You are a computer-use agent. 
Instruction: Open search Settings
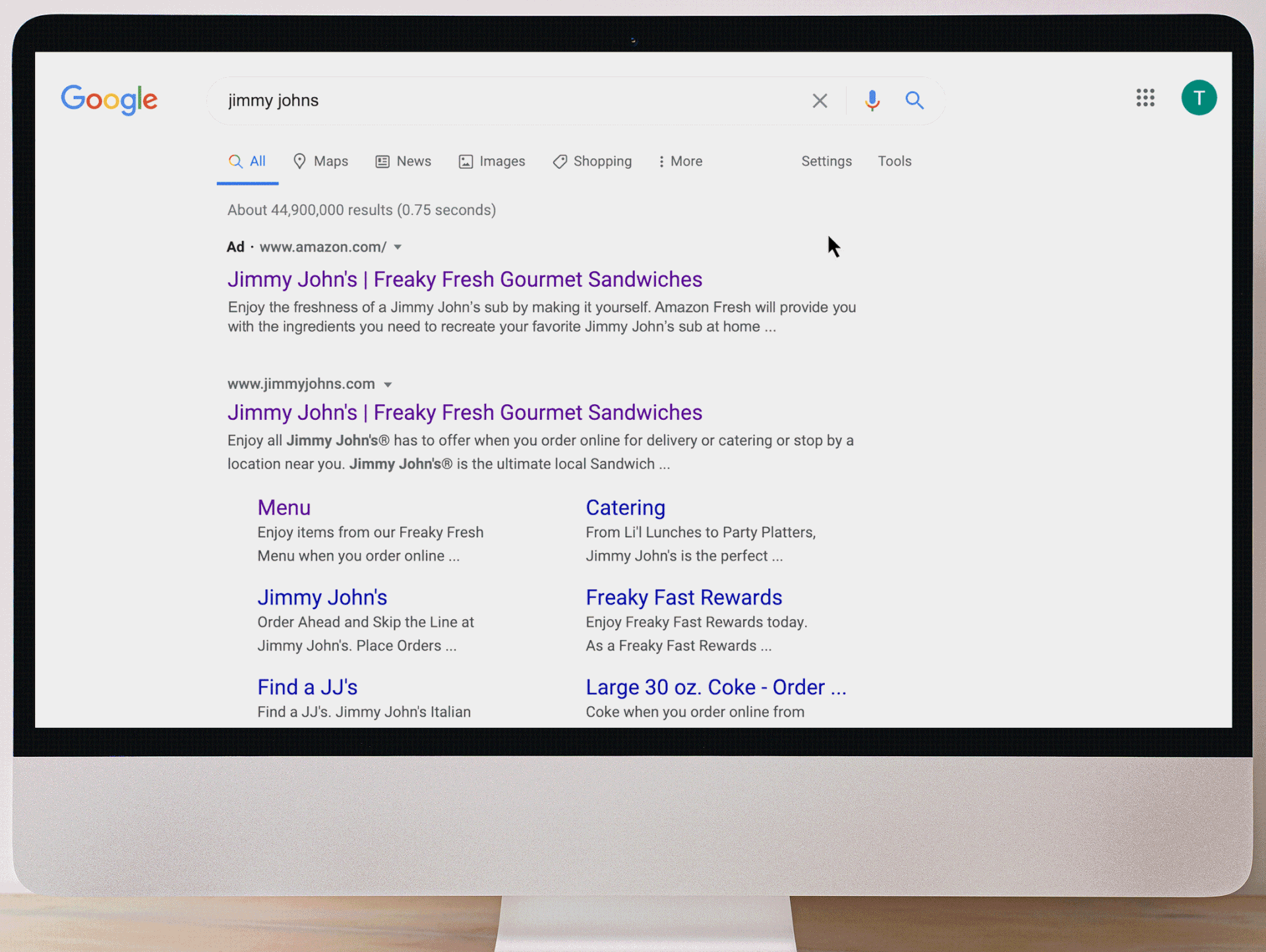(826, 162)
